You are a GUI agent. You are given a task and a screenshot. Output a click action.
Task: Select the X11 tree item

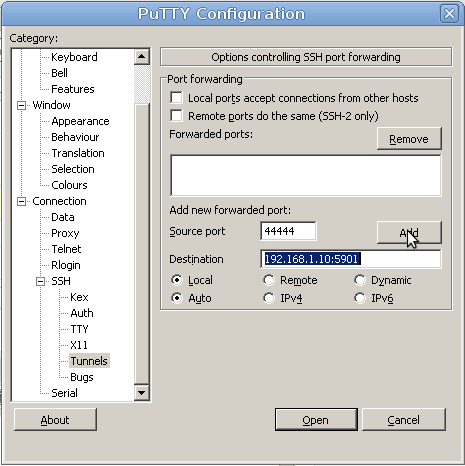(x=79, y=345)
